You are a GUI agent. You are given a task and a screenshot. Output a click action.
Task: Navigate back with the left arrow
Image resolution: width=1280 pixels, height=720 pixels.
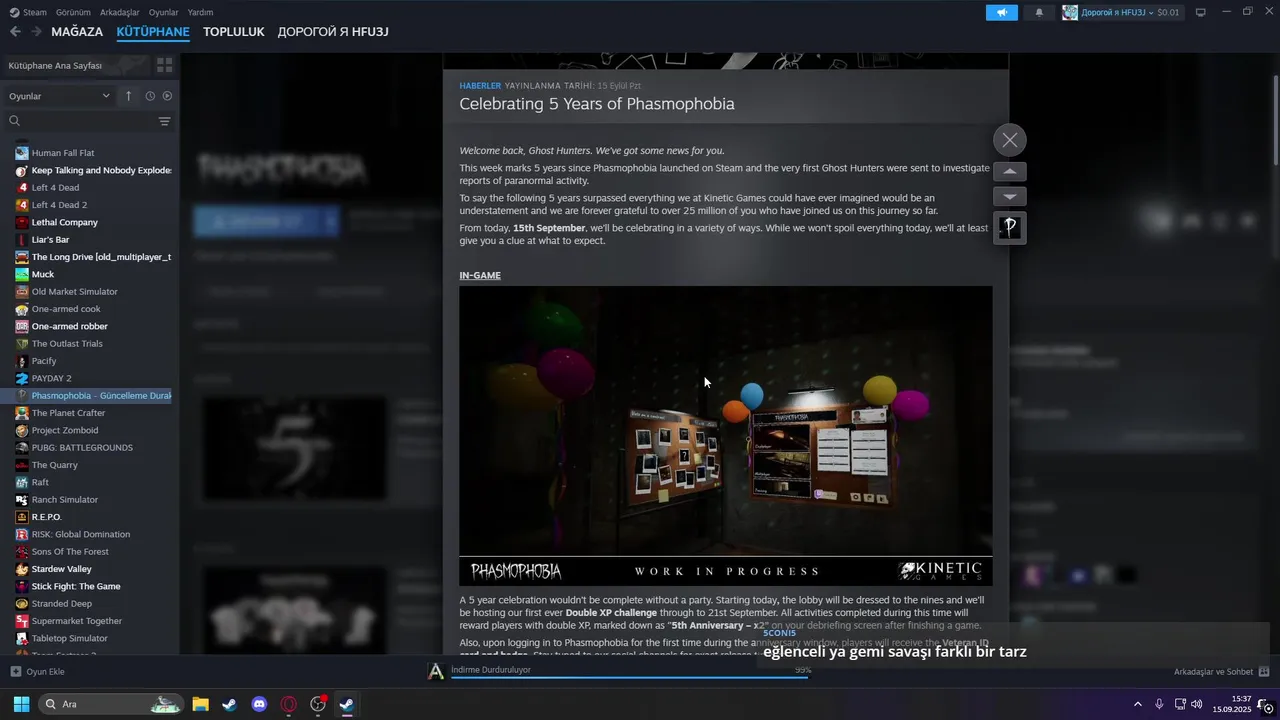coord(15,32)
